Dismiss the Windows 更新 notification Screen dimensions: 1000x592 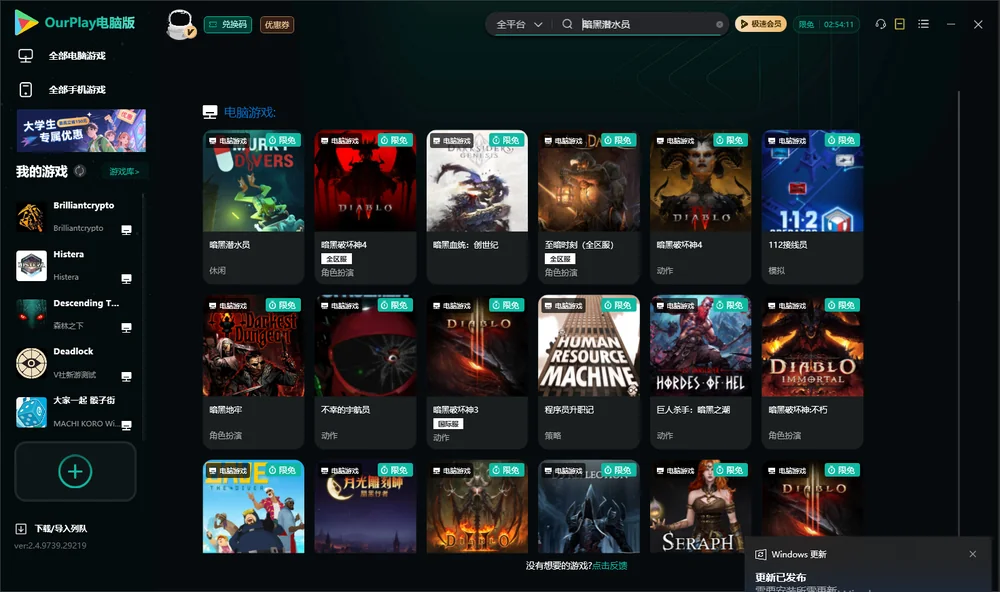pos(973,554)
